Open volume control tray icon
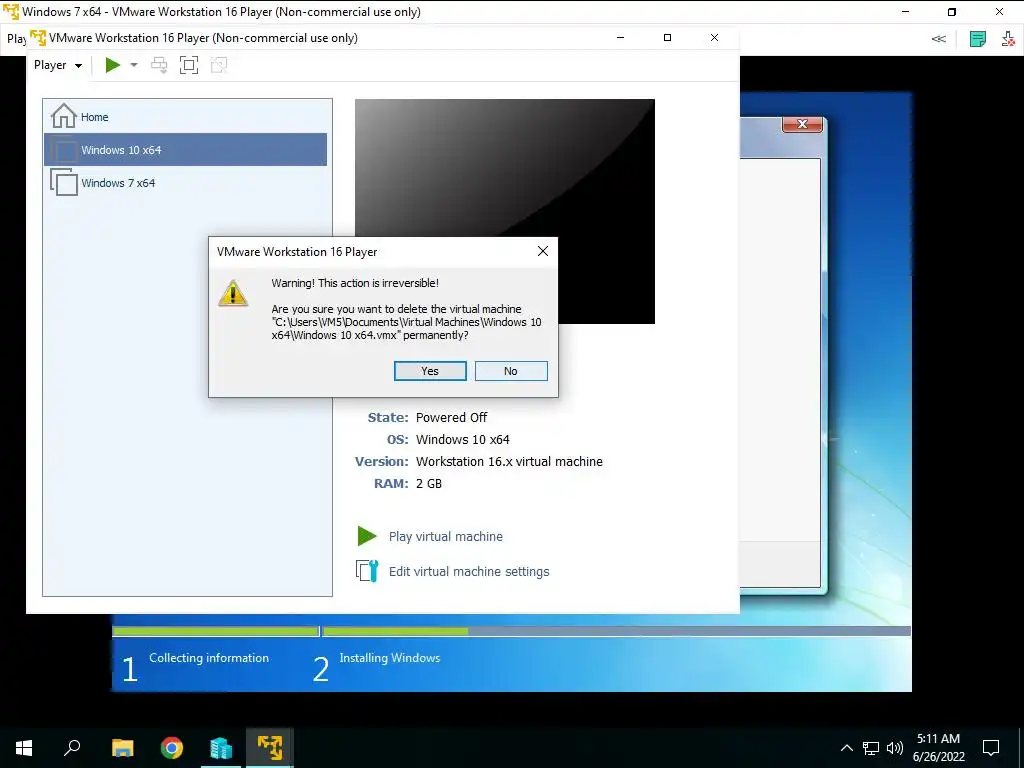This screenshot has width=1024, height=768. pos(895,748)
